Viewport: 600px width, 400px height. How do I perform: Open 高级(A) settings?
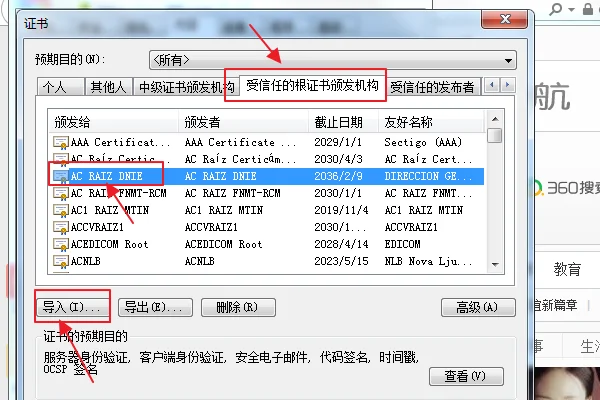(x=478, y=307)
